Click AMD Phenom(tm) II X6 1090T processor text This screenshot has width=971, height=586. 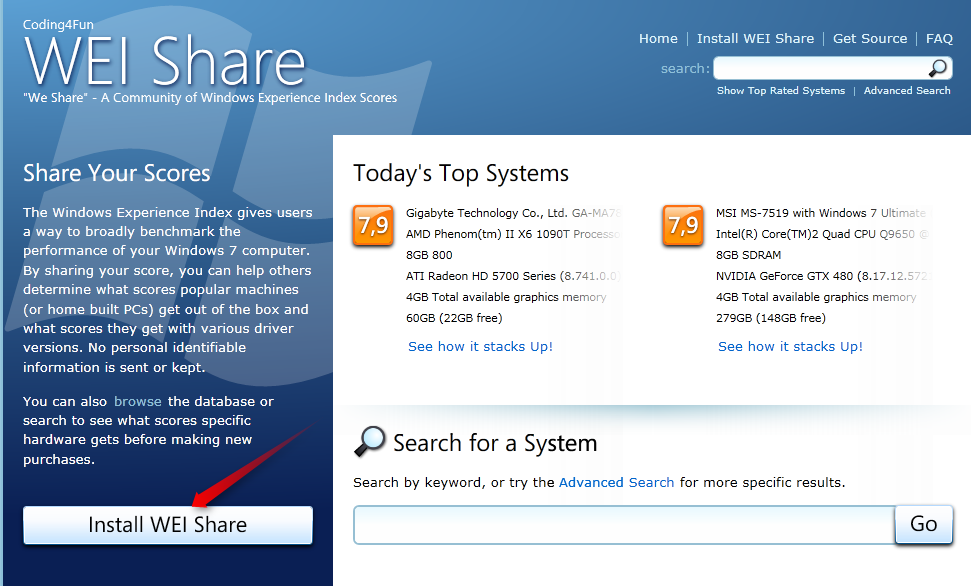[x=513, y=234]
